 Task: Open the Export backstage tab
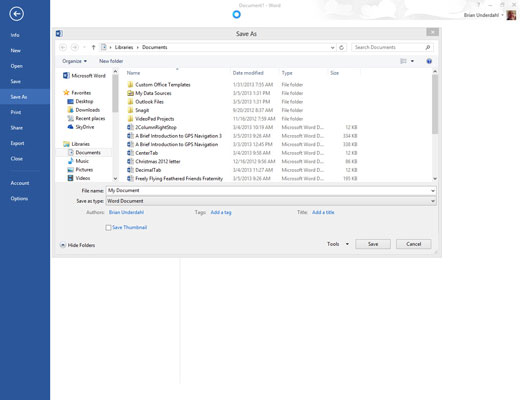click(17, 143)
